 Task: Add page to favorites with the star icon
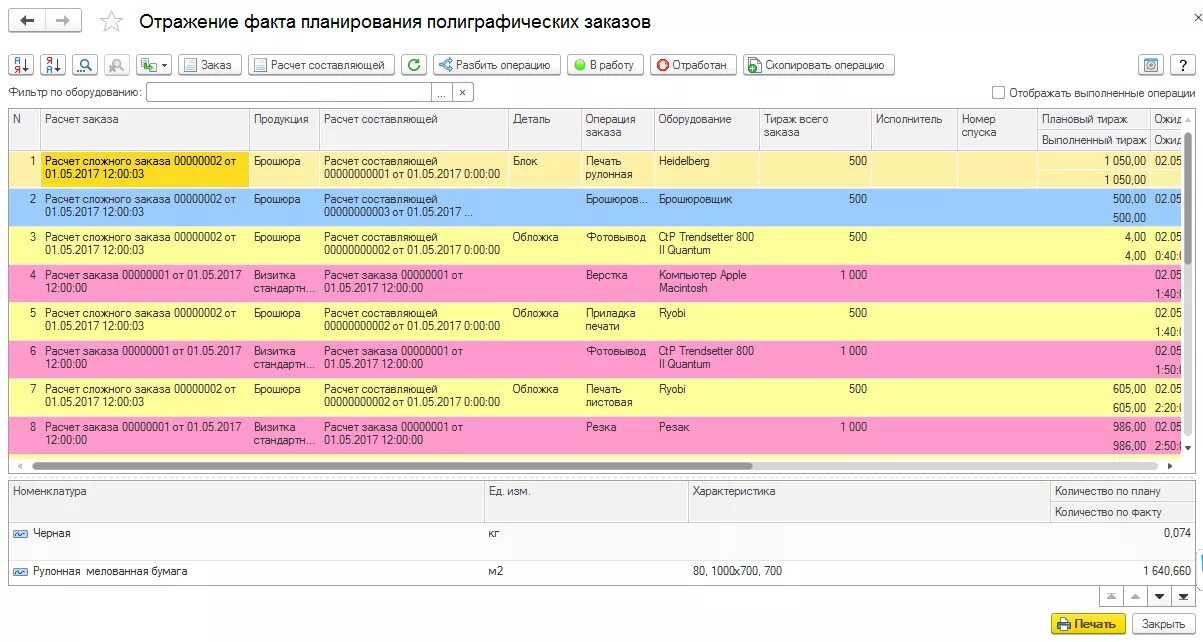[x=112, y=22]
